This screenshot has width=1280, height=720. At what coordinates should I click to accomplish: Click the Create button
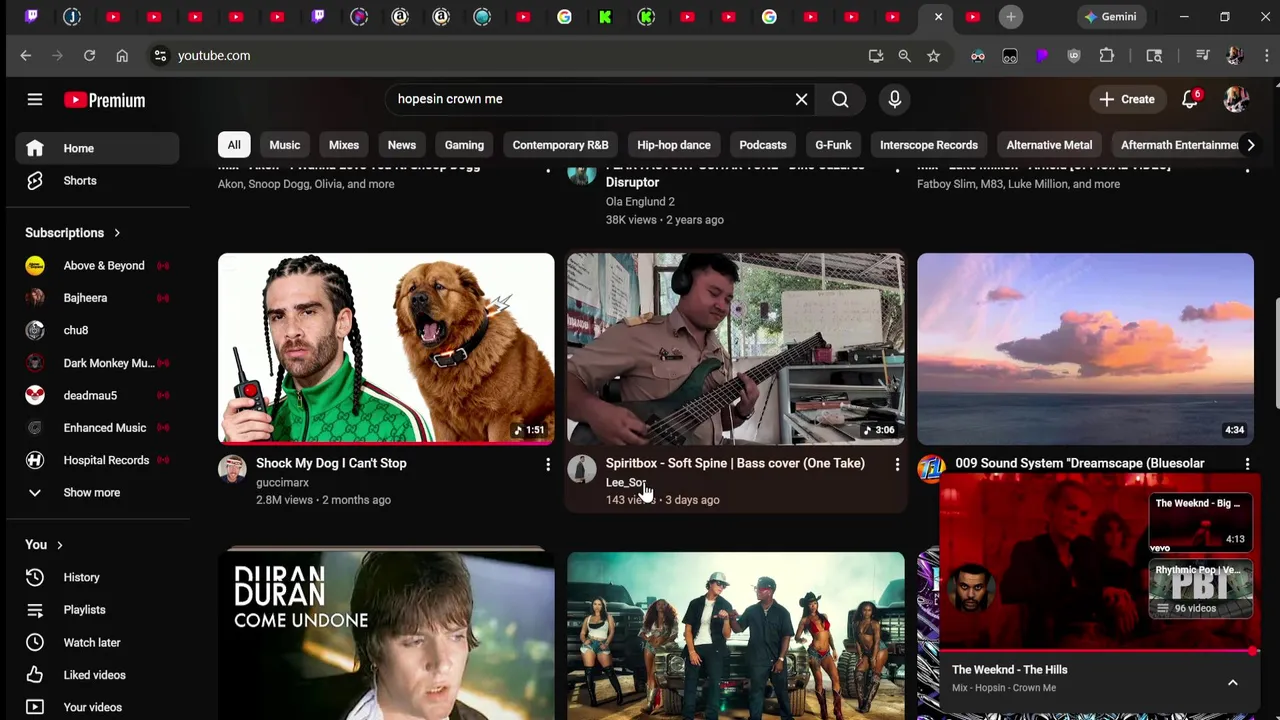1127,99
